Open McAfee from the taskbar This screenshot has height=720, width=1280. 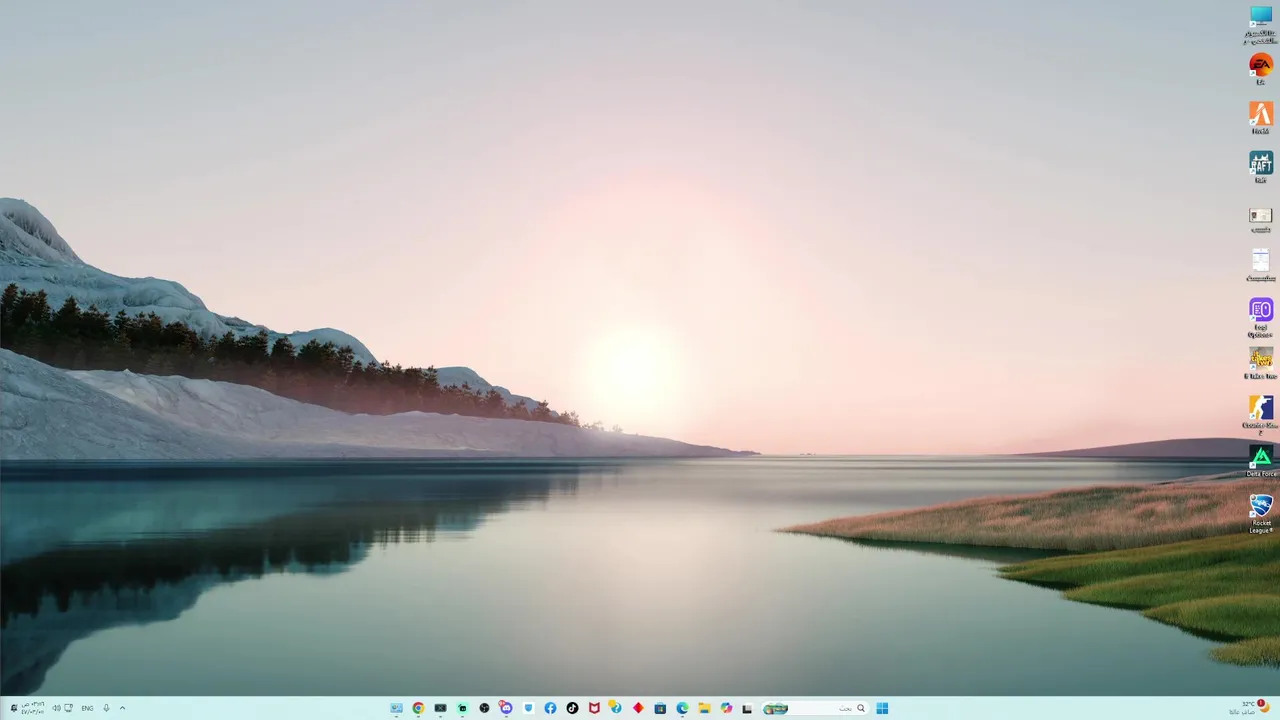[594, 708]
